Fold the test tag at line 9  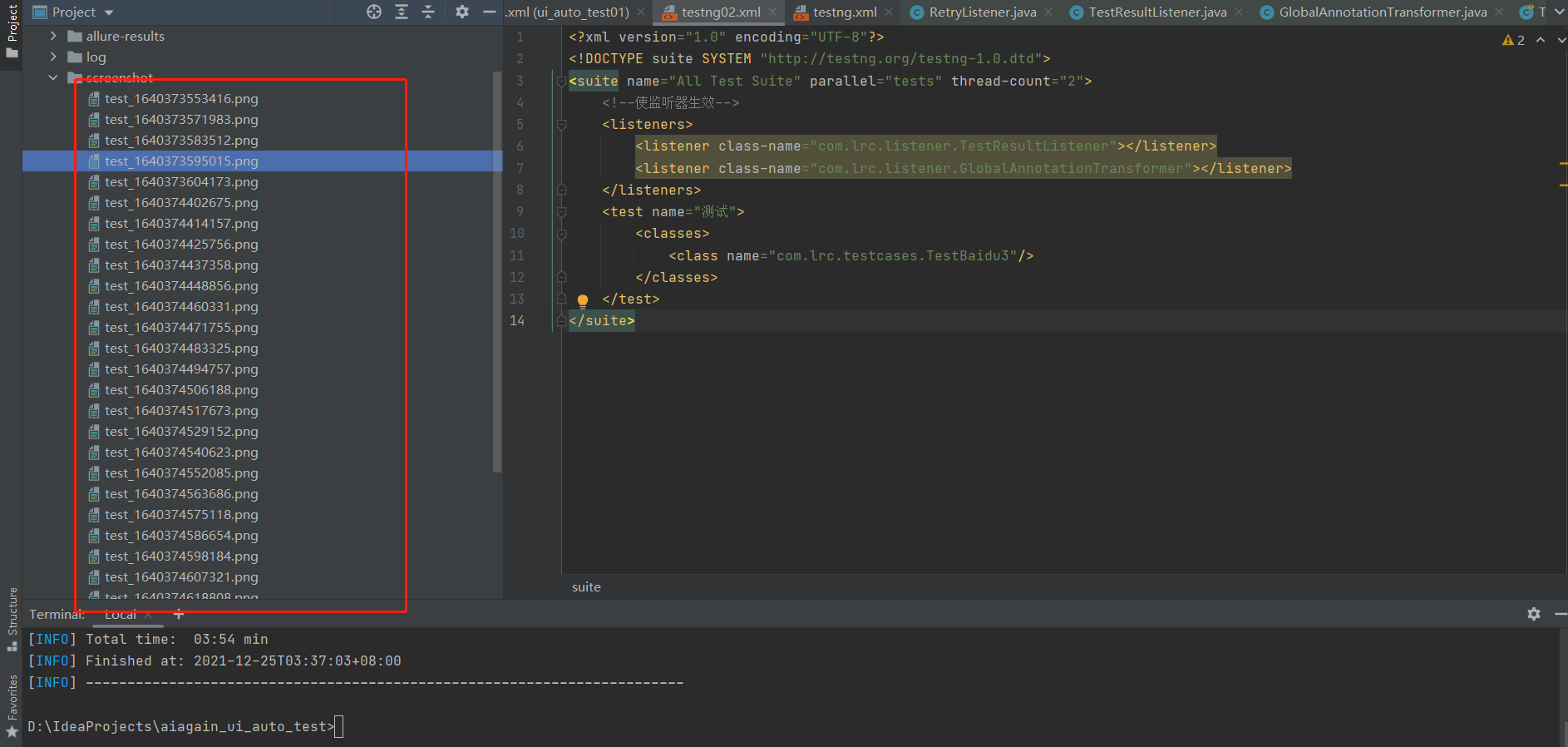coord(561,212)
